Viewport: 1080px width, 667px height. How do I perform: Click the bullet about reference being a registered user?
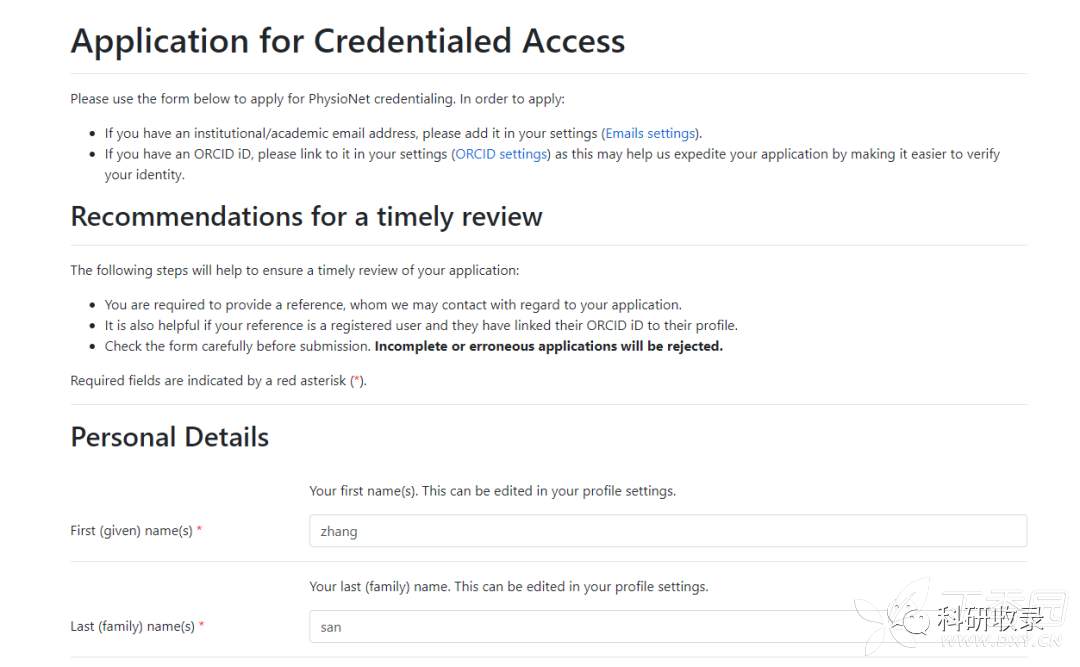point(420,326)
